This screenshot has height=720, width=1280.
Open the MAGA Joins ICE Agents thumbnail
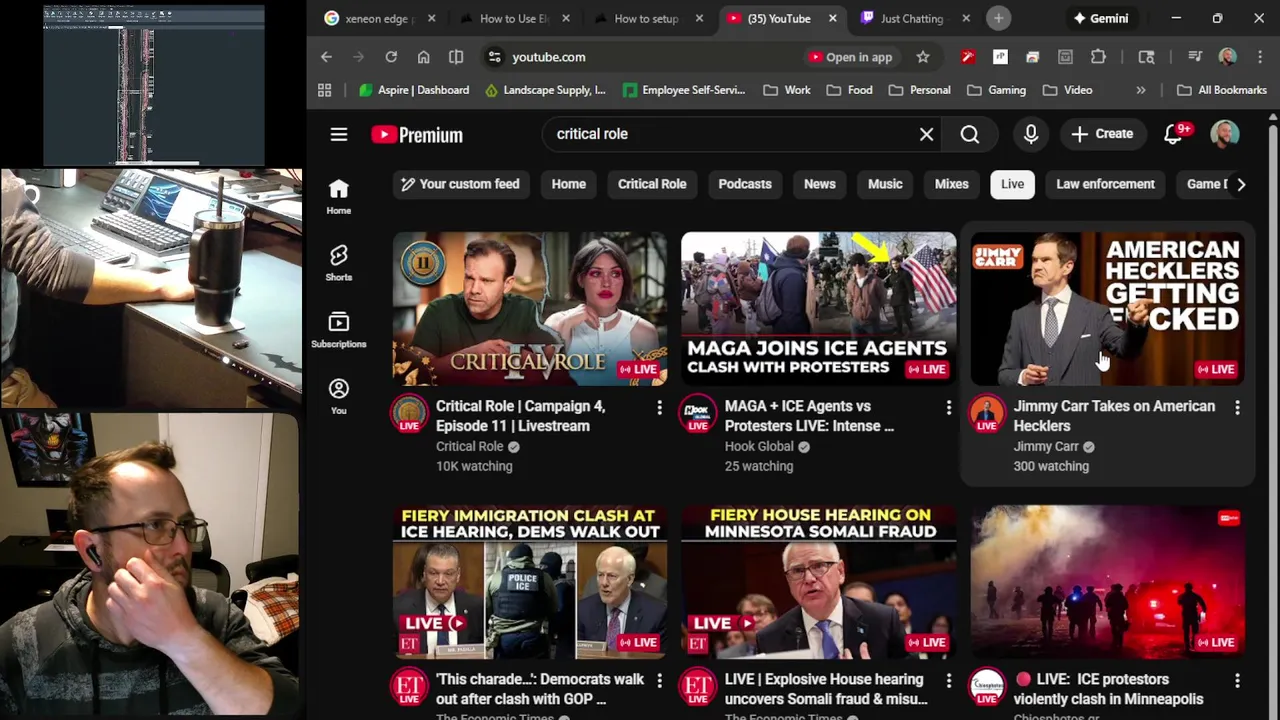[x=818, y=309]
